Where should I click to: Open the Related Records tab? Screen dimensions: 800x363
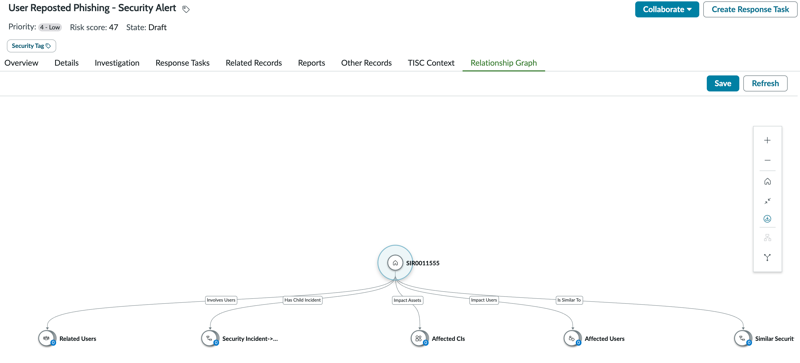[x=254, y=63]
